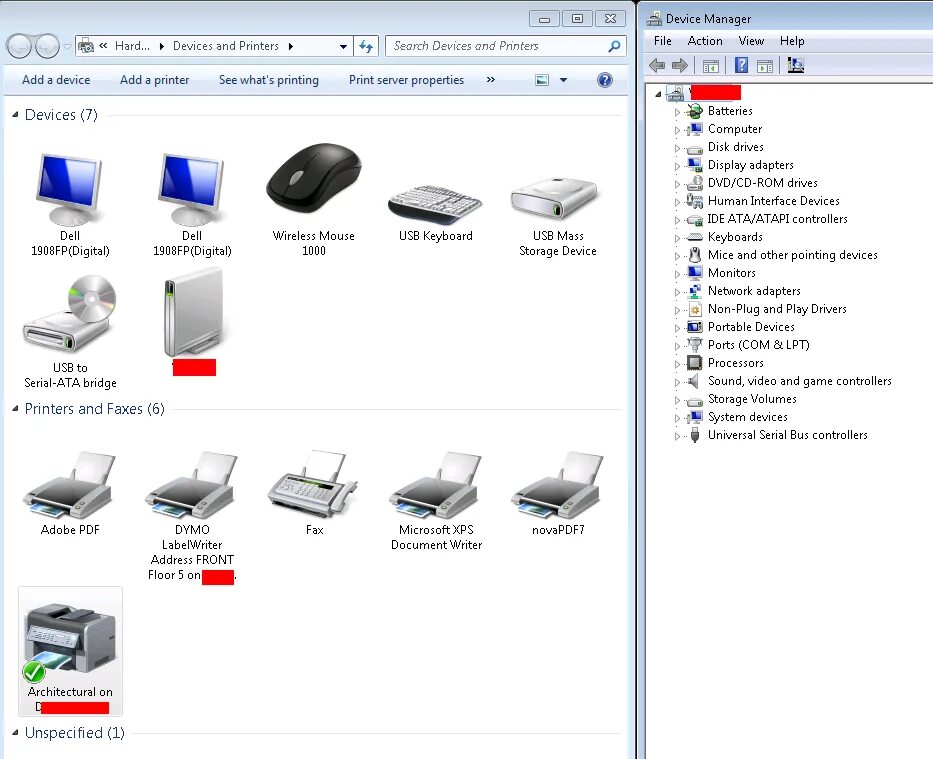The height and width of the screenshot is (759, 933).
Task: Select IDE ATA/ATAPI controllers node
Action: pyautogui.click(x=777, y=218)
